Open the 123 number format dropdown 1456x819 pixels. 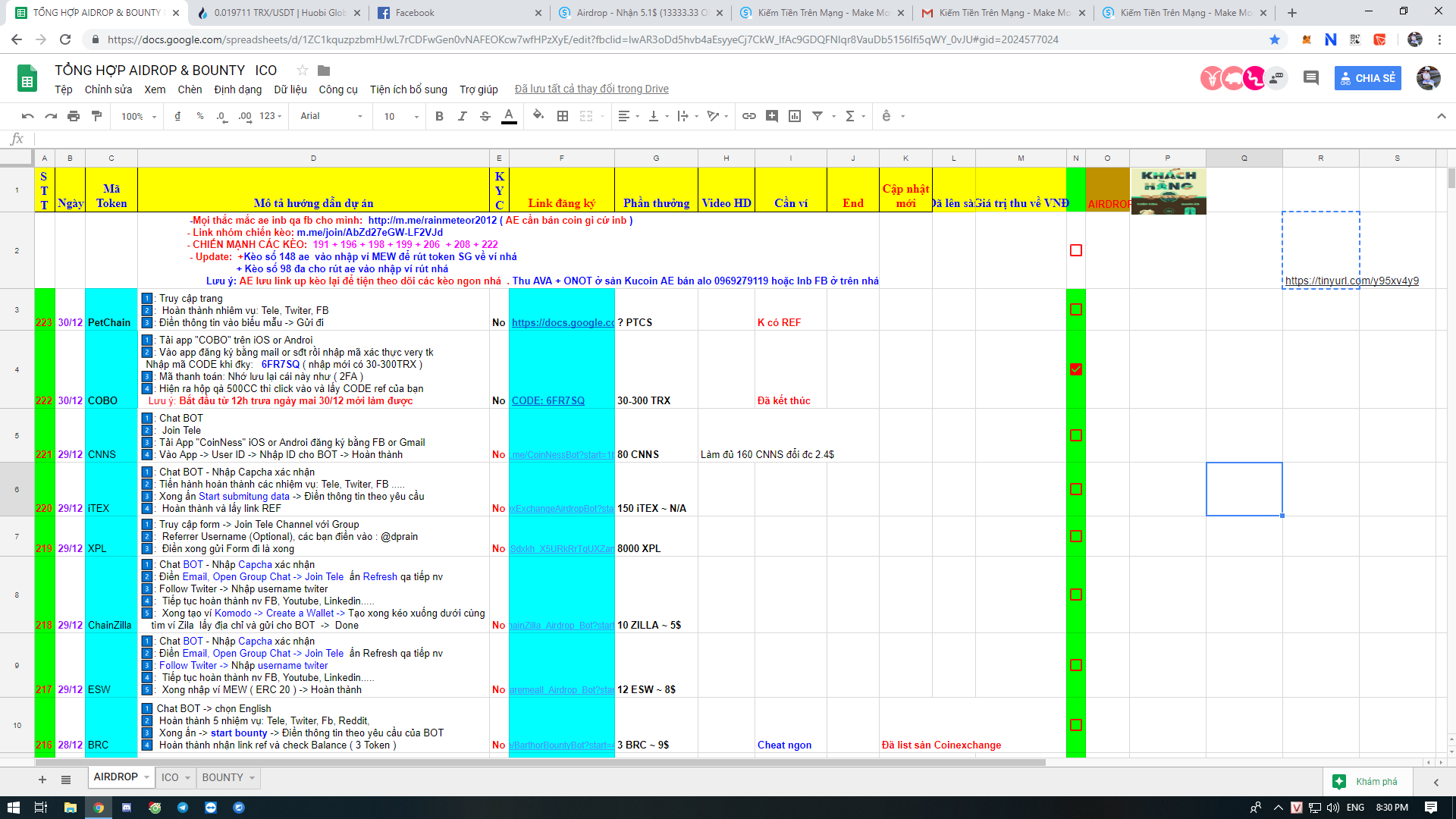click(x=271, y=116)
